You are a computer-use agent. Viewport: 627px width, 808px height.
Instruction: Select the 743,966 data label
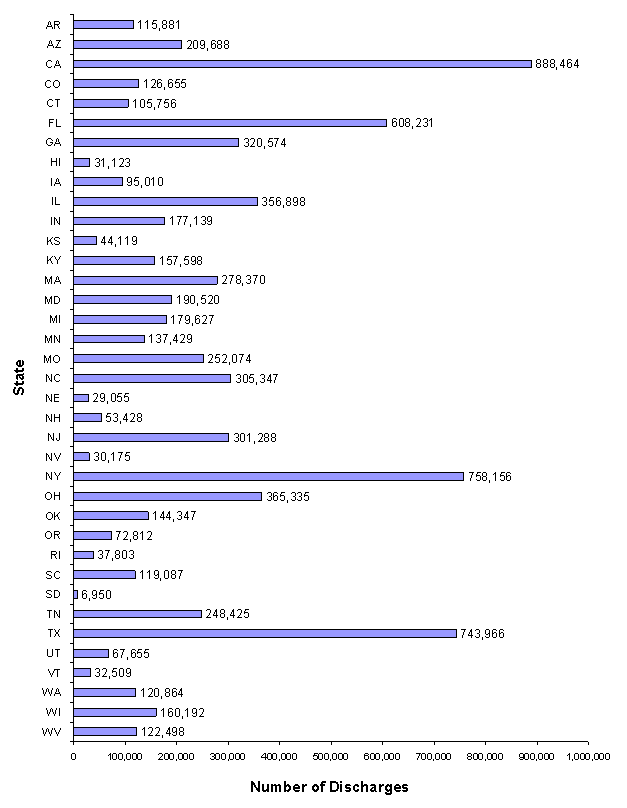coord(483,633)
